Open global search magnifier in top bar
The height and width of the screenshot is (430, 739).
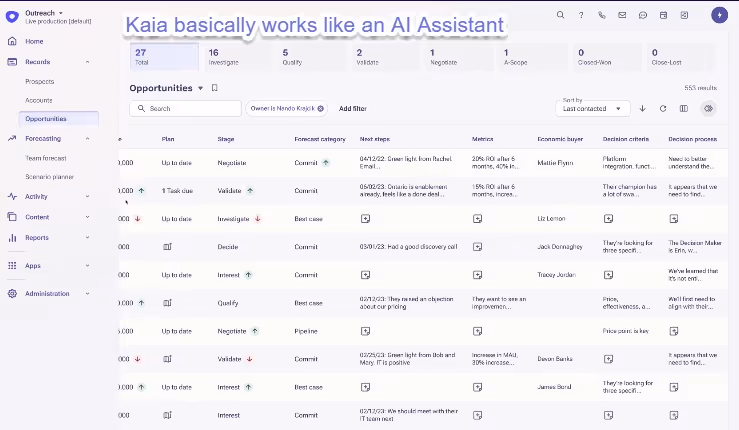560,15
